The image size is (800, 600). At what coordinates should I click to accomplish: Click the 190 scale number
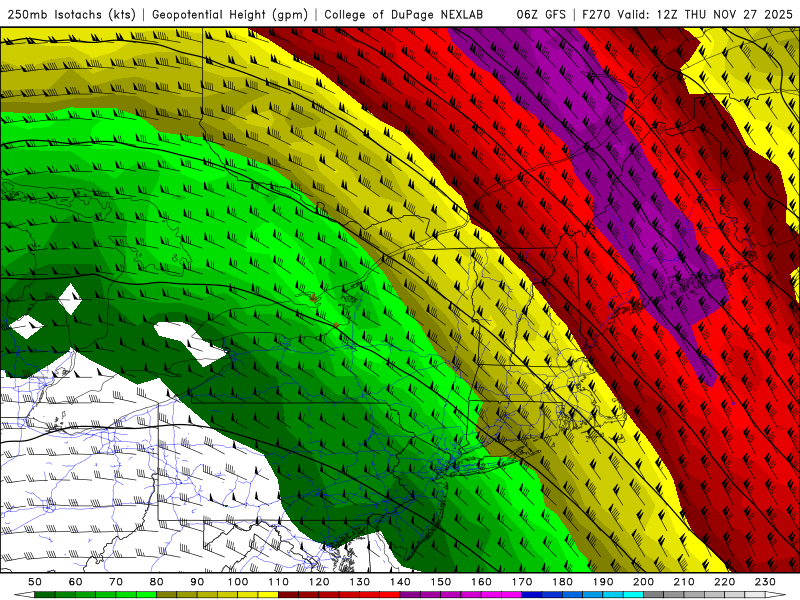click(x=603, y=582)
